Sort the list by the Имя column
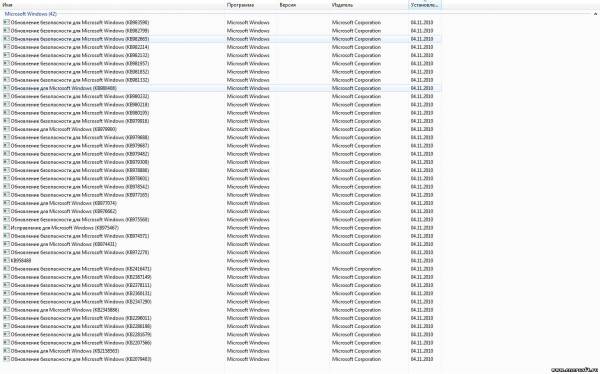The height and width of the screenshot is (374, 600). pyautogui.click(x=7, y=5)
